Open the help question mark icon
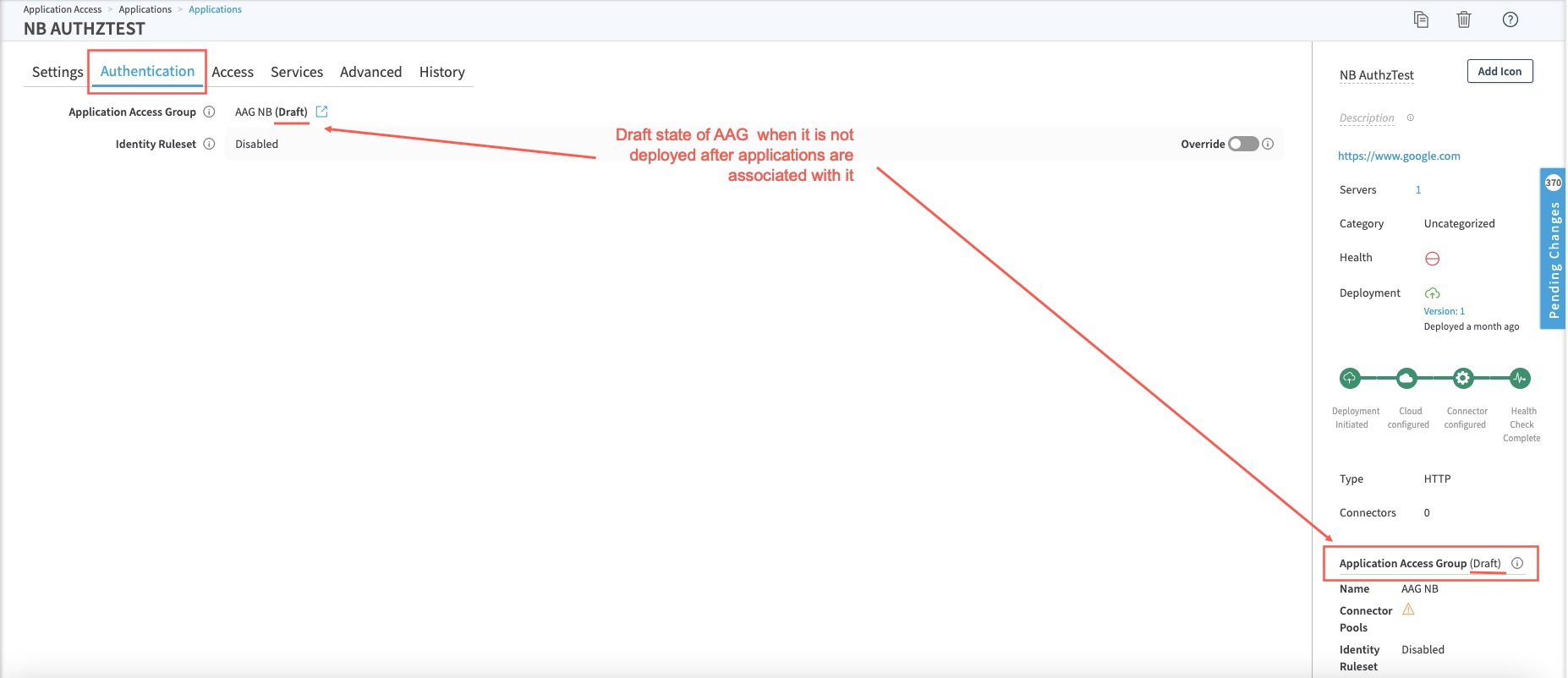1568x678 pixels. pos(1510,19)
